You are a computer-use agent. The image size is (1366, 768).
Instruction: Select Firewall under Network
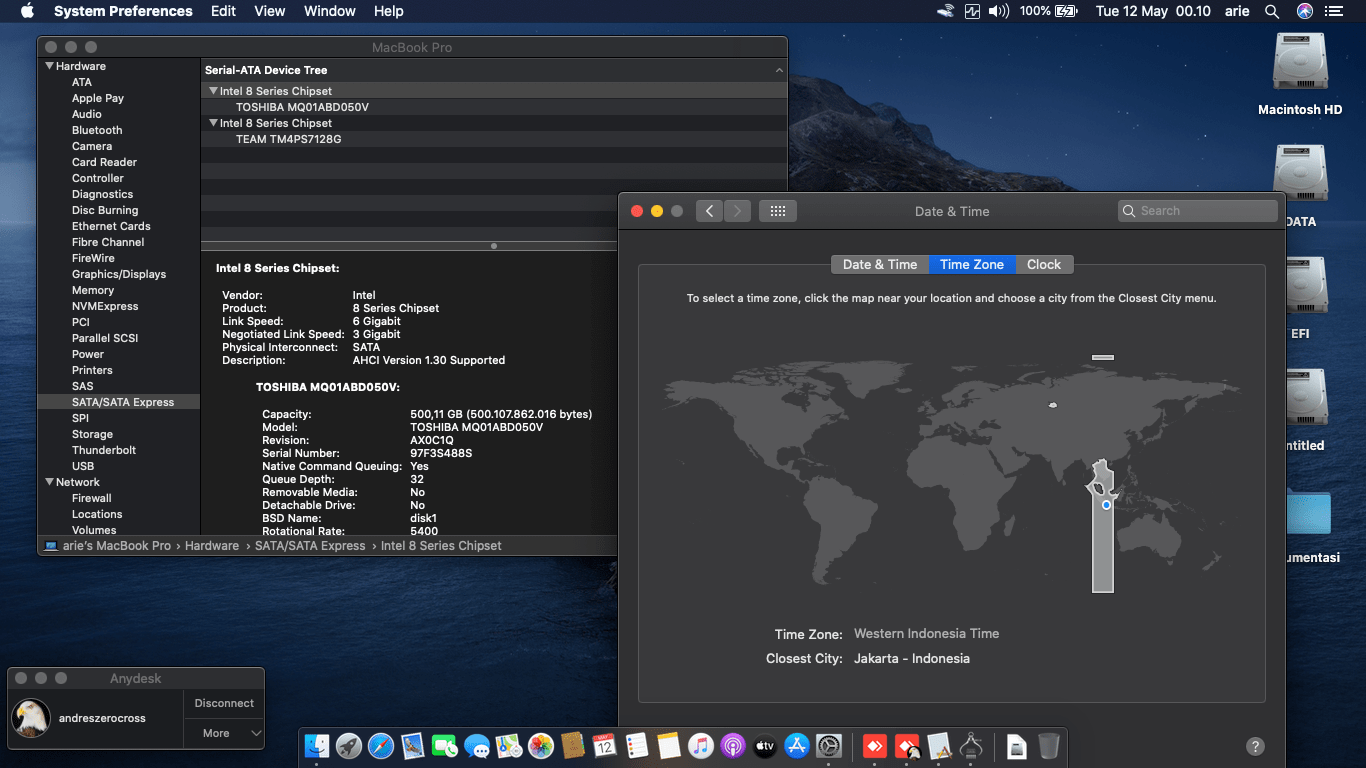[92, 498]
